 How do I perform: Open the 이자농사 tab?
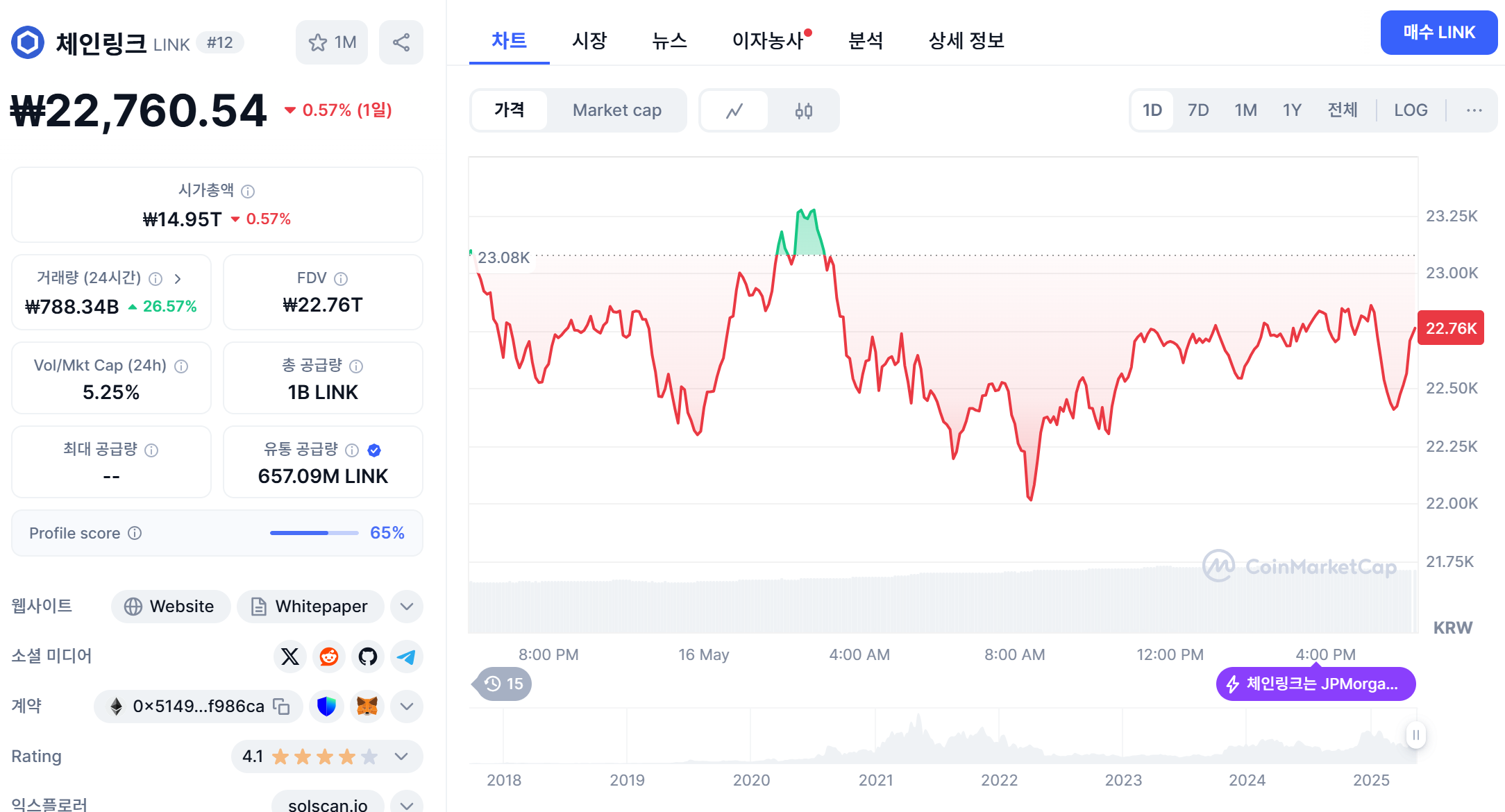pyautogui.click(x=769, y=41)
